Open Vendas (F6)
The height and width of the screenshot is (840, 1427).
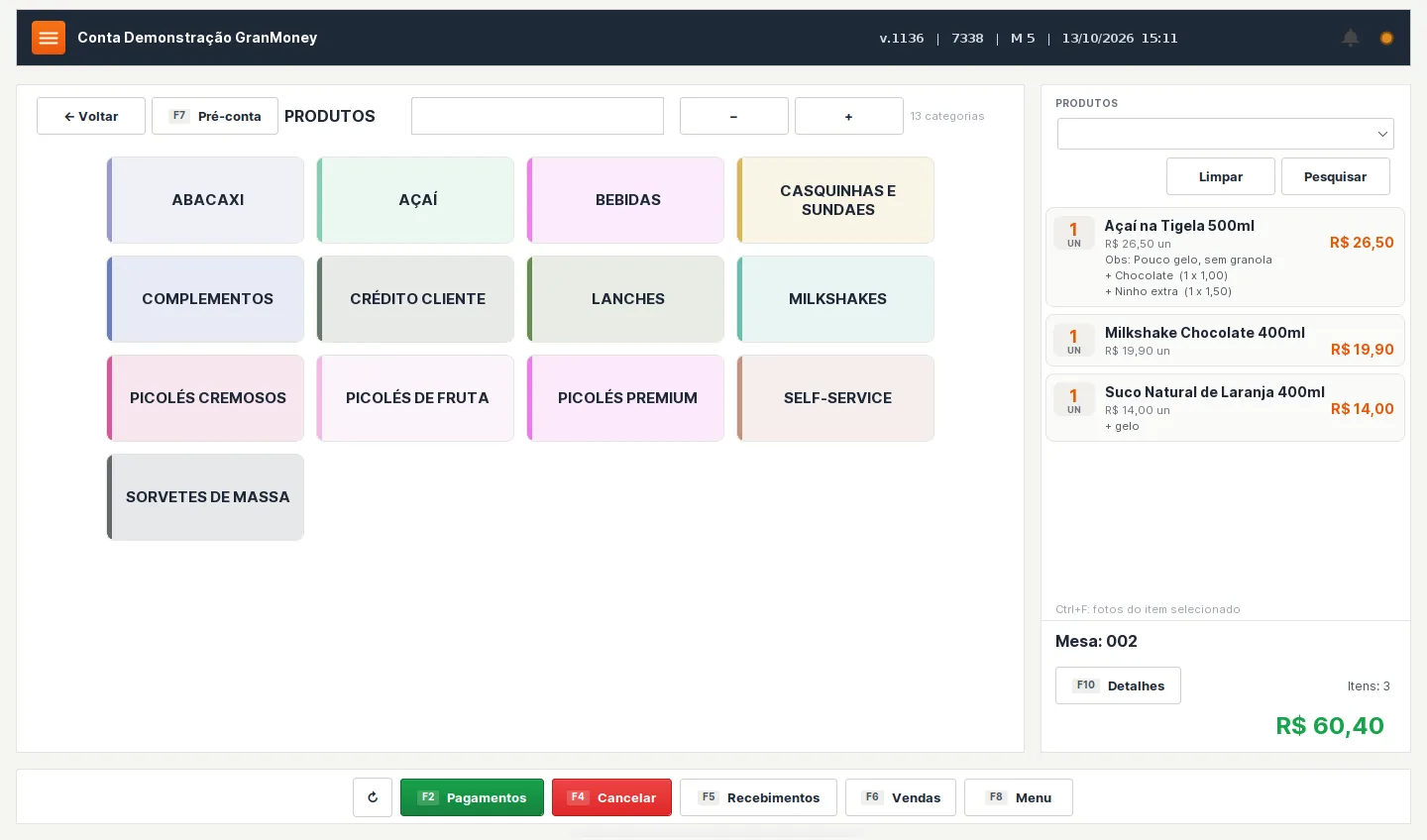click(x=901, y=797)
